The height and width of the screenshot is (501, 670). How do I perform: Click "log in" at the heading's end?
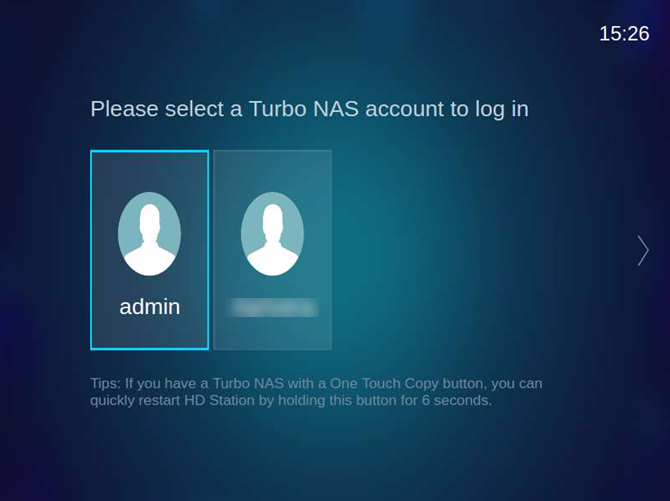(502, 109)
